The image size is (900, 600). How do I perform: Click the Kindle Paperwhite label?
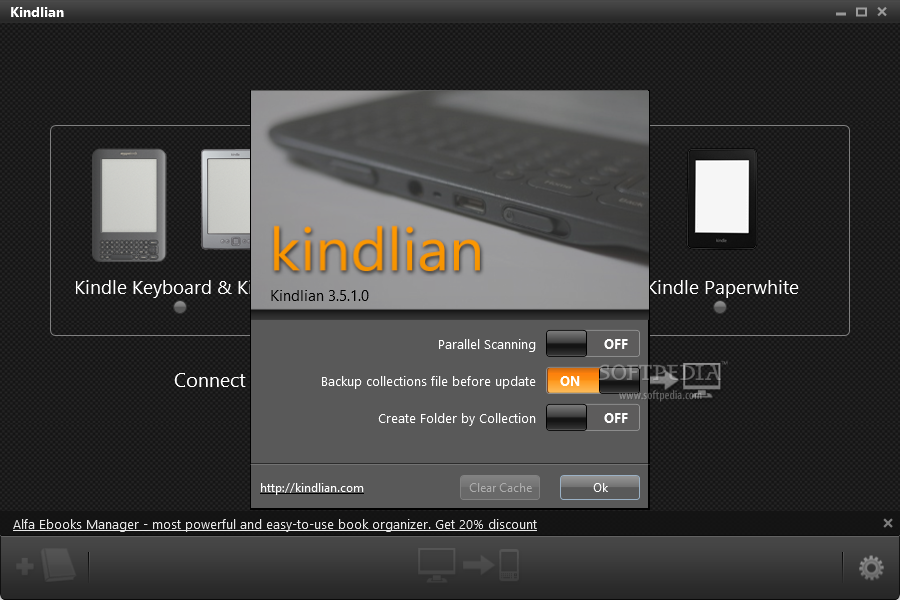(x=724, y=288)
